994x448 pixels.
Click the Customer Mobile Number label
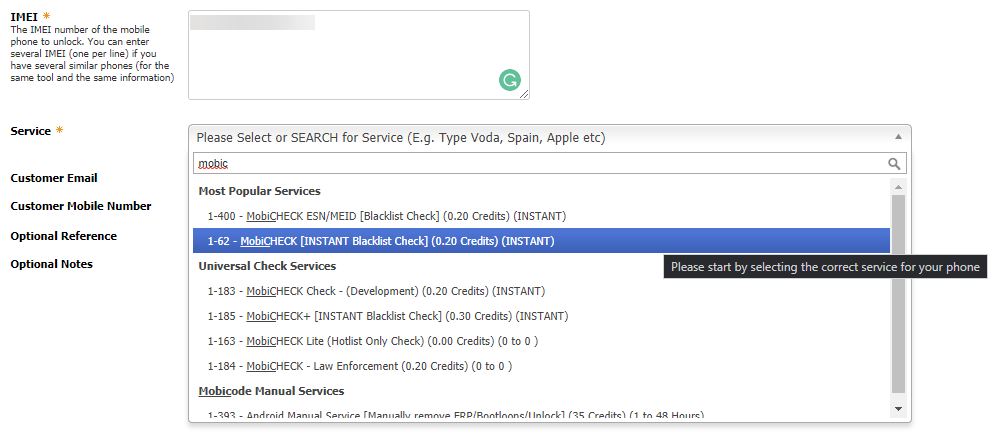pos(81,206)
